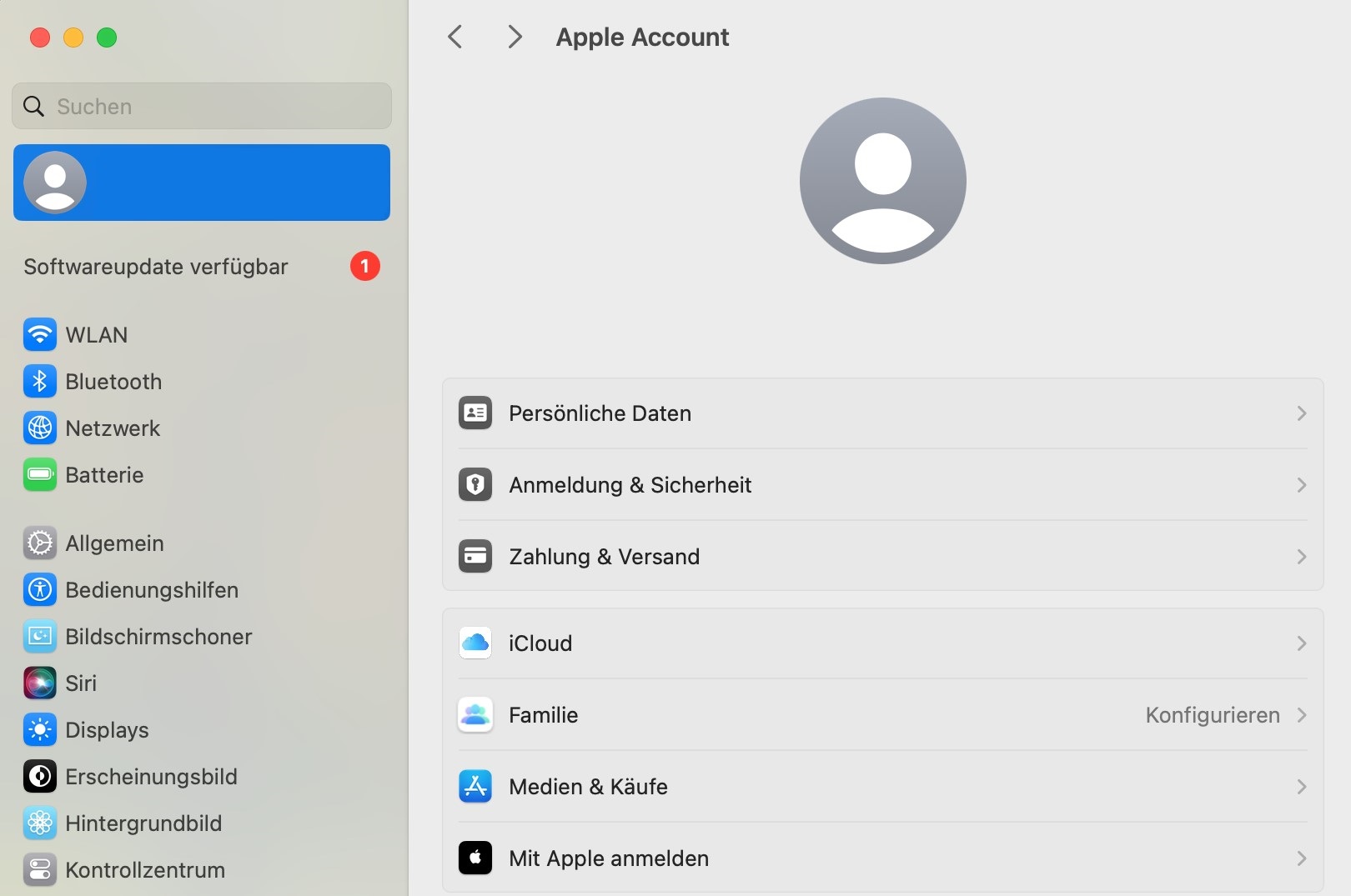The height and width of the screenshot is (896, 1351).
Task: Open Bluetooth settings via its icon
Action: tap(40, 382)
